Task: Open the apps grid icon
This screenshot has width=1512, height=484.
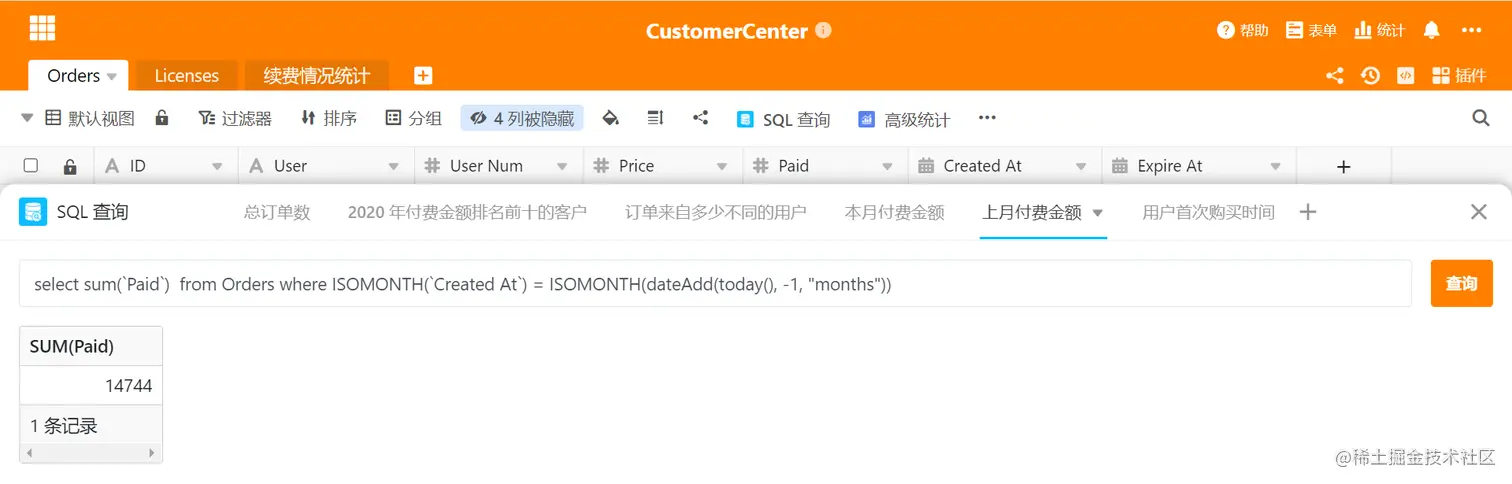Action: [42, 28]
